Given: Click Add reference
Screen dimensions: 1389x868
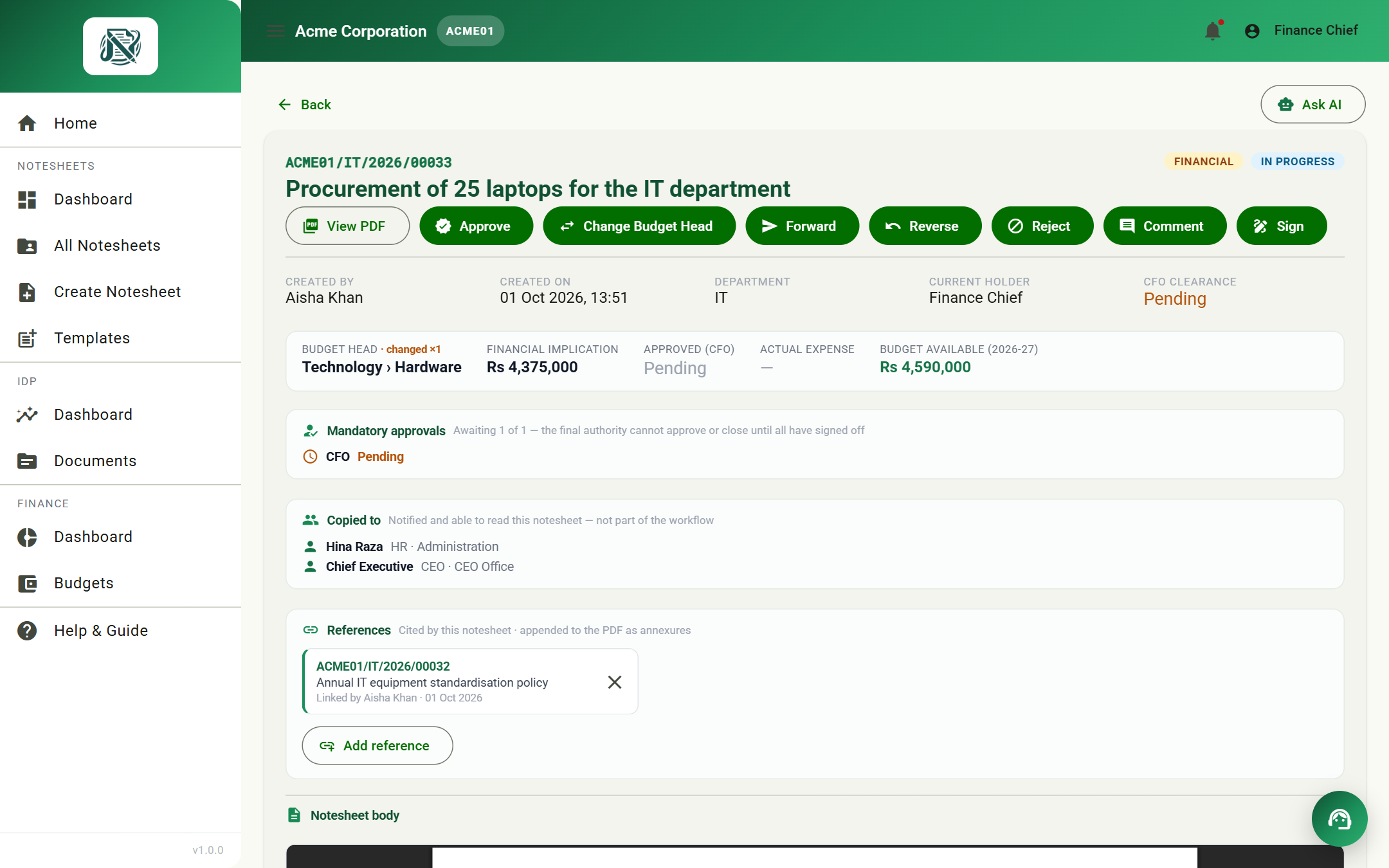Looking at the screenshot, I should click(x=377, y=745).
